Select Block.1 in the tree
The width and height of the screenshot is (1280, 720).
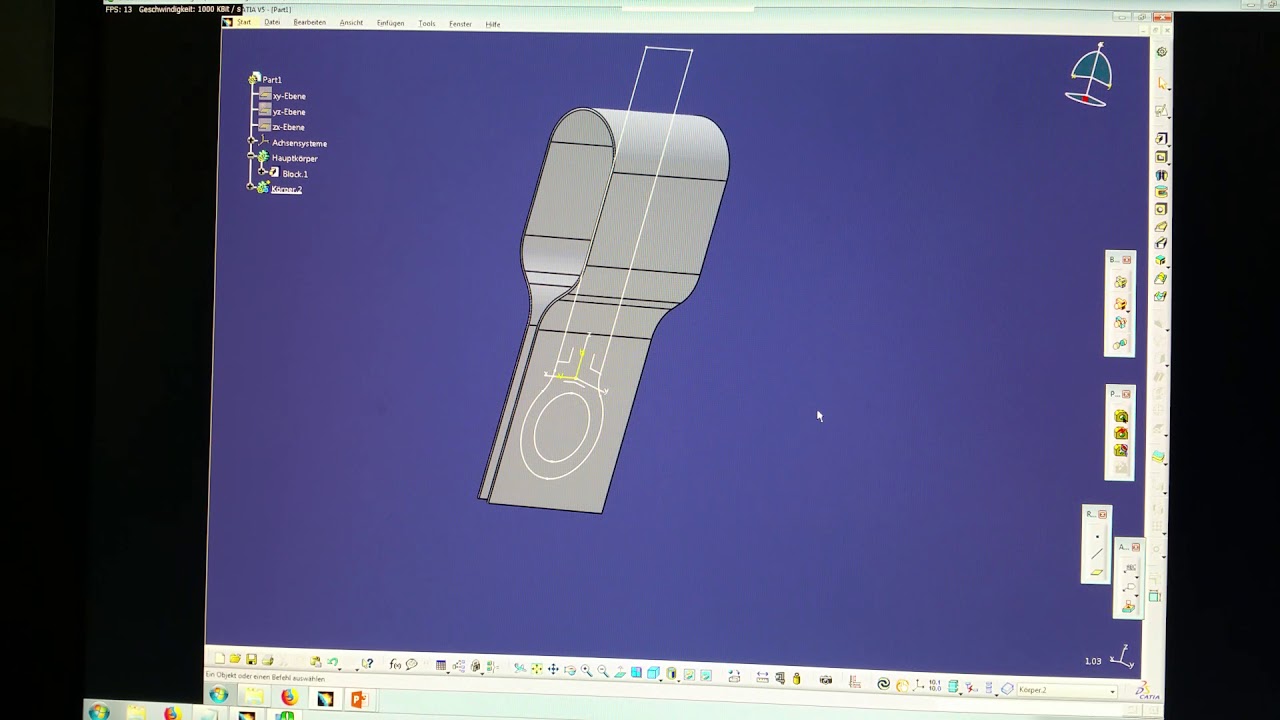click(x=294, y=174)
